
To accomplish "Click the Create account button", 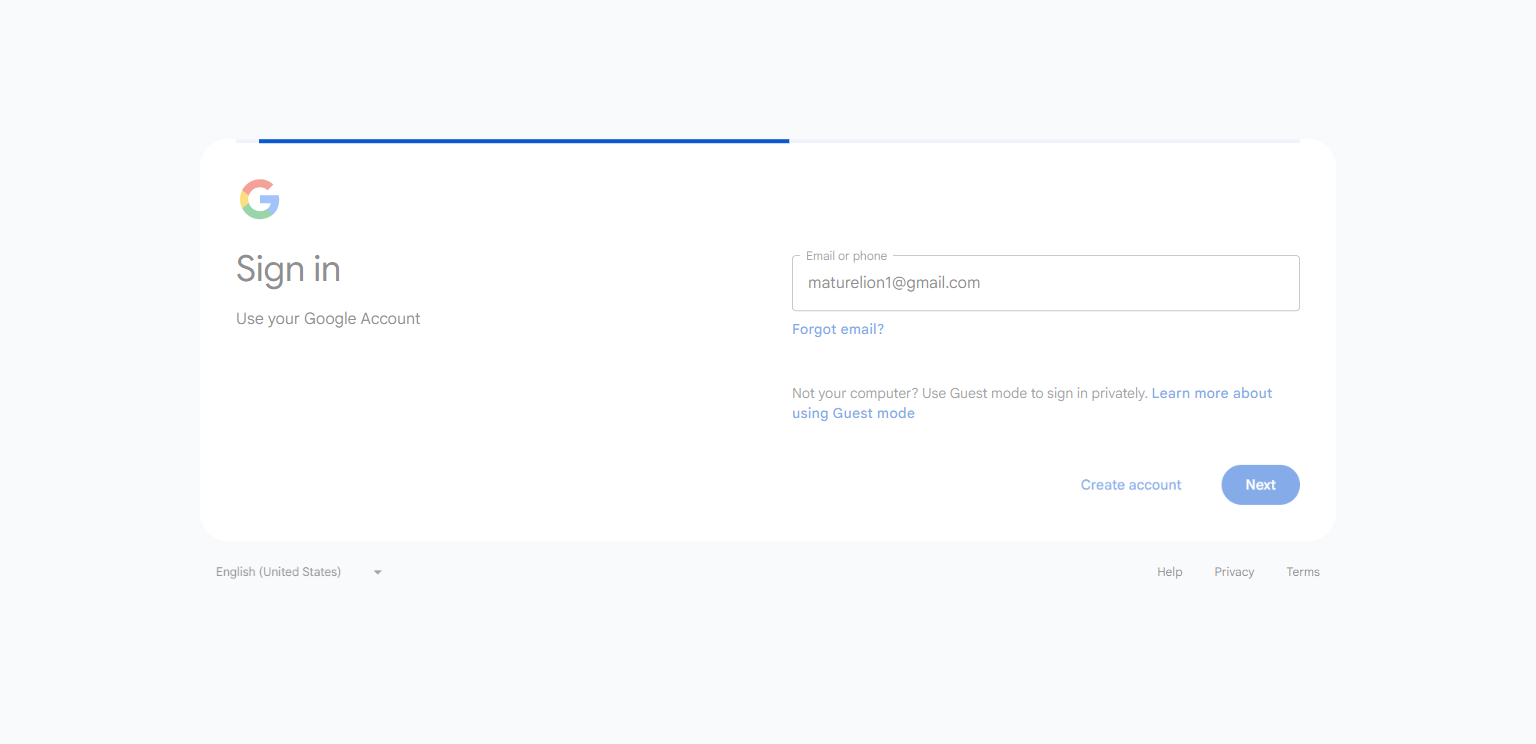I will click(1131, 485).
